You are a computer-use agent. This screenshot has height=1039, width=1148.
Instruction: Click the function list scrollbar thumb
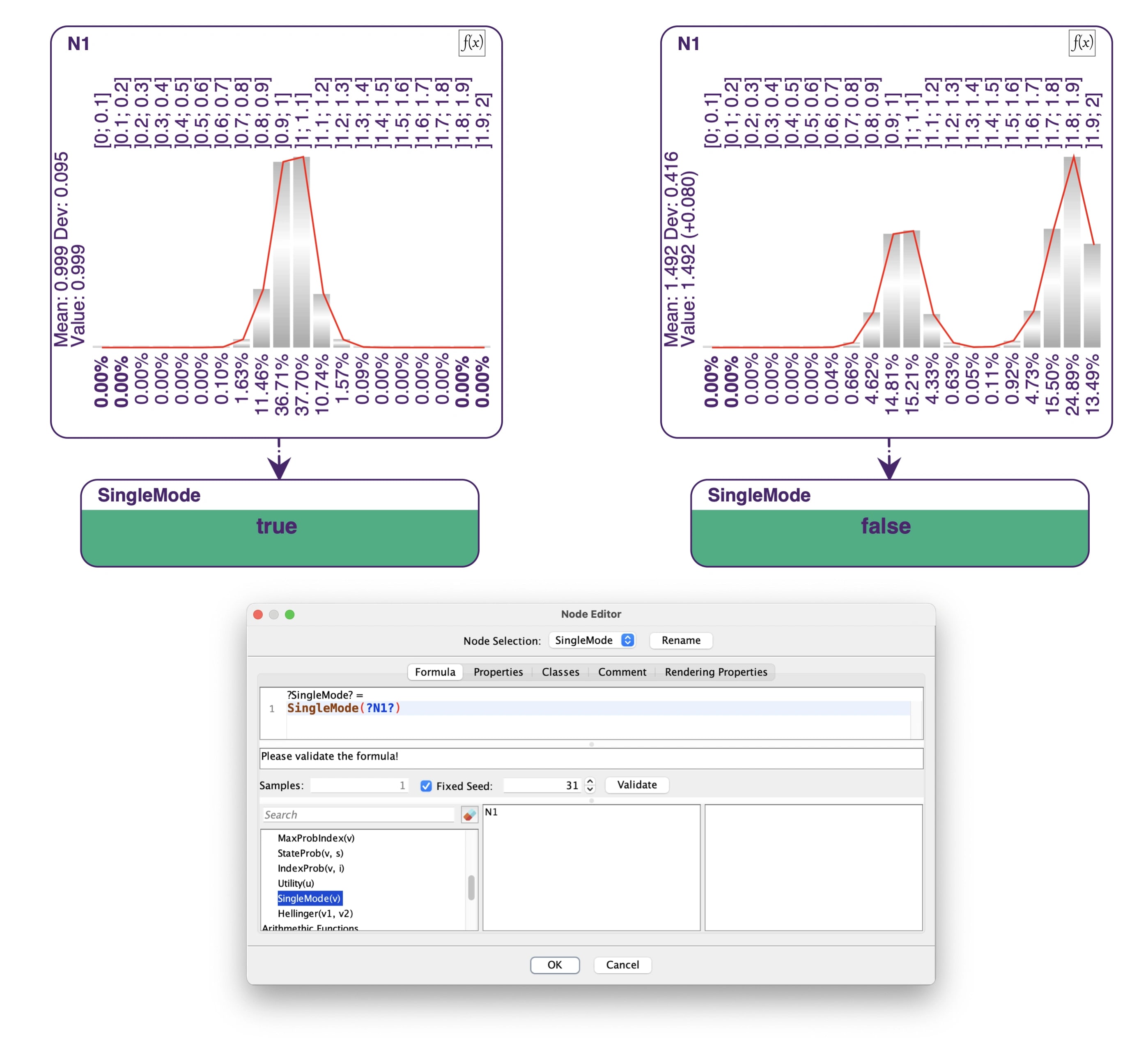coord(471,887)
